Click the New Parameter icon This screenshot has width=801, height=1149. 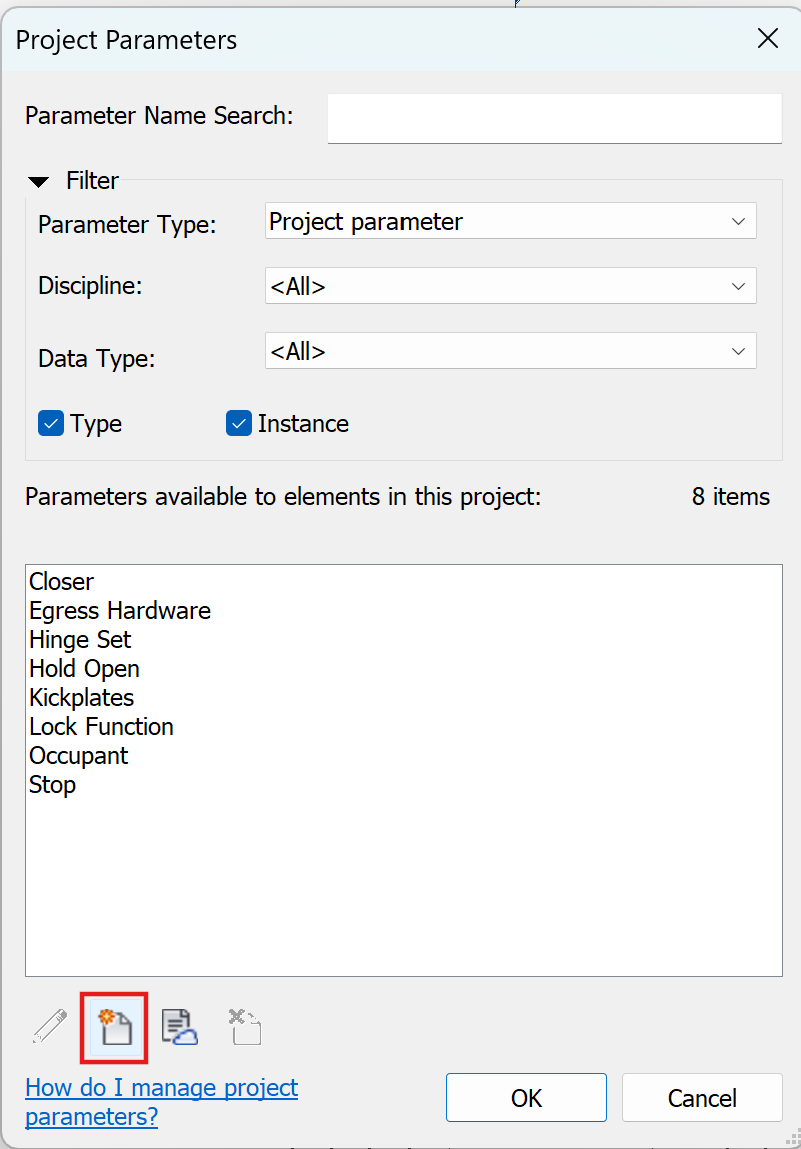point(114,1027)
